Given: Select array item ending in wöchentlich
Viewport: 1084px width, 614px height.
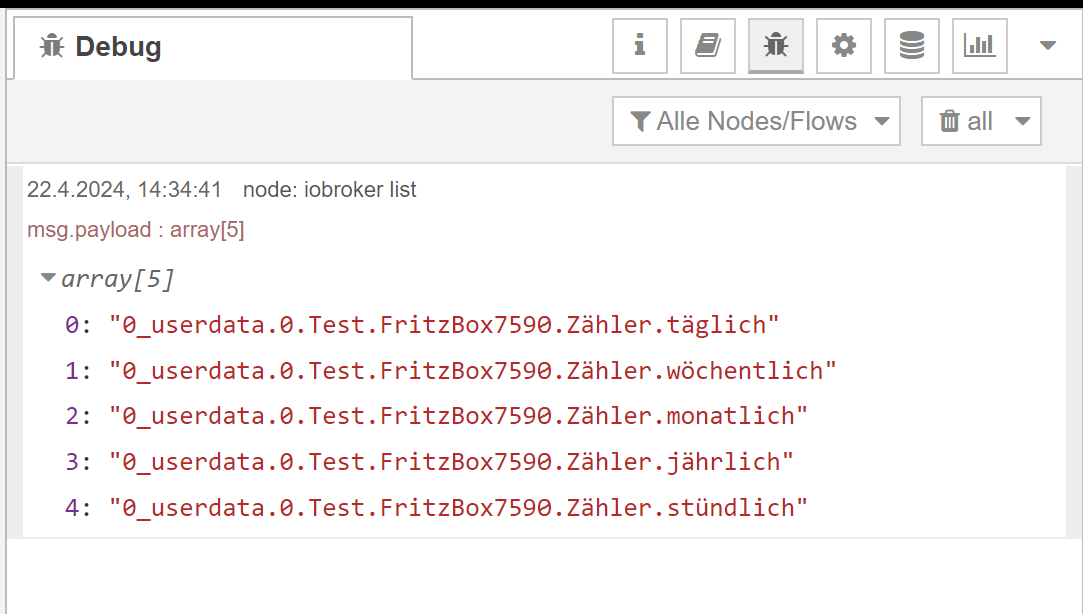Looking at the screenshot, I should tap(472, 371).
